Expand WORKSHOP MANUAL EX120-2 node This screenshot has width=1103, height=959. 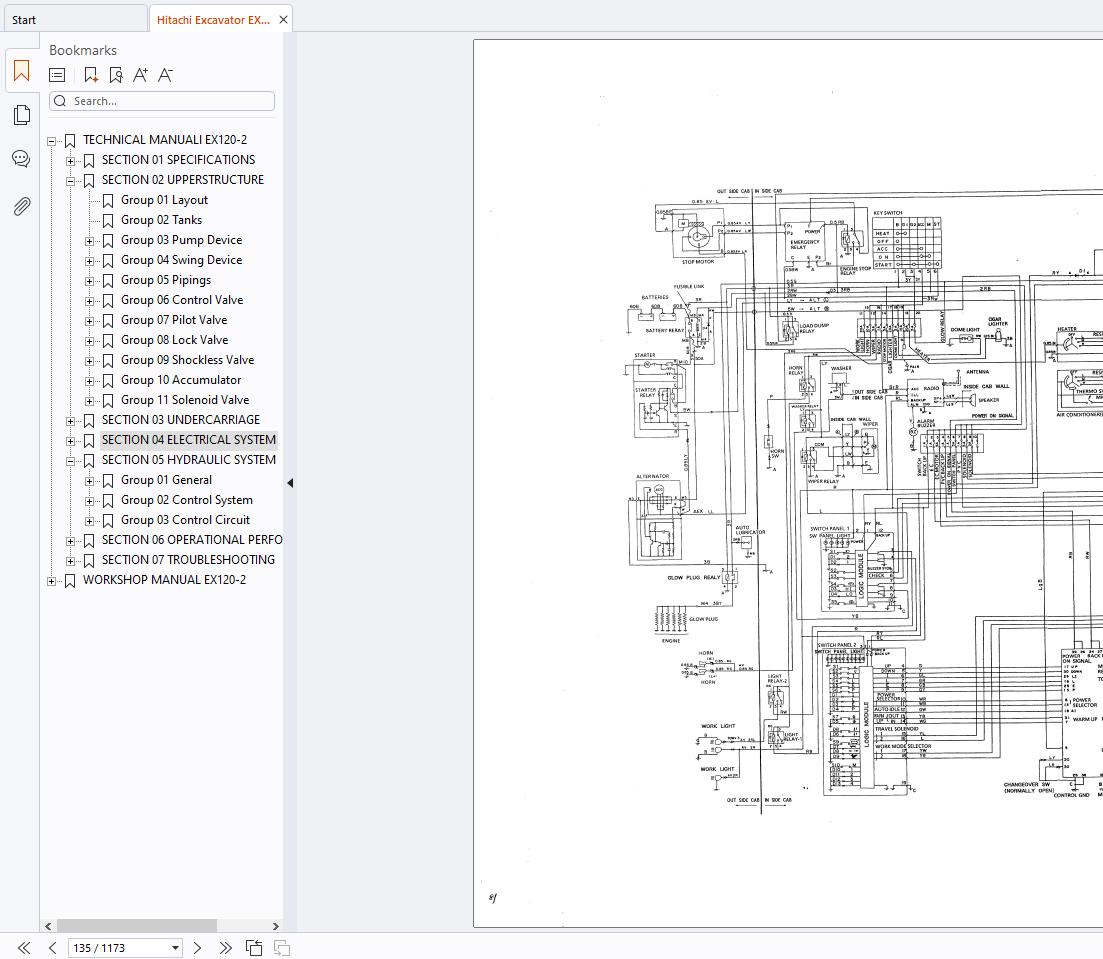tap(51, 581)
